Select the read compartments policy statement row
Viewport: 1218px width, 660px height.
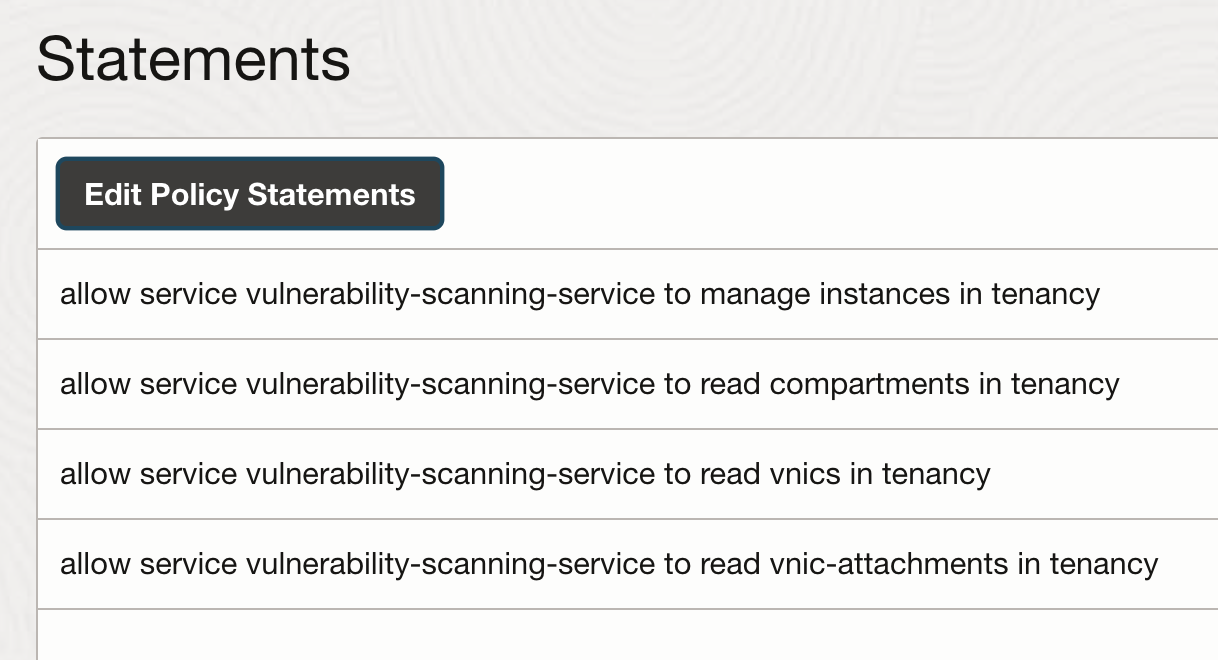(x=628, y=384)
